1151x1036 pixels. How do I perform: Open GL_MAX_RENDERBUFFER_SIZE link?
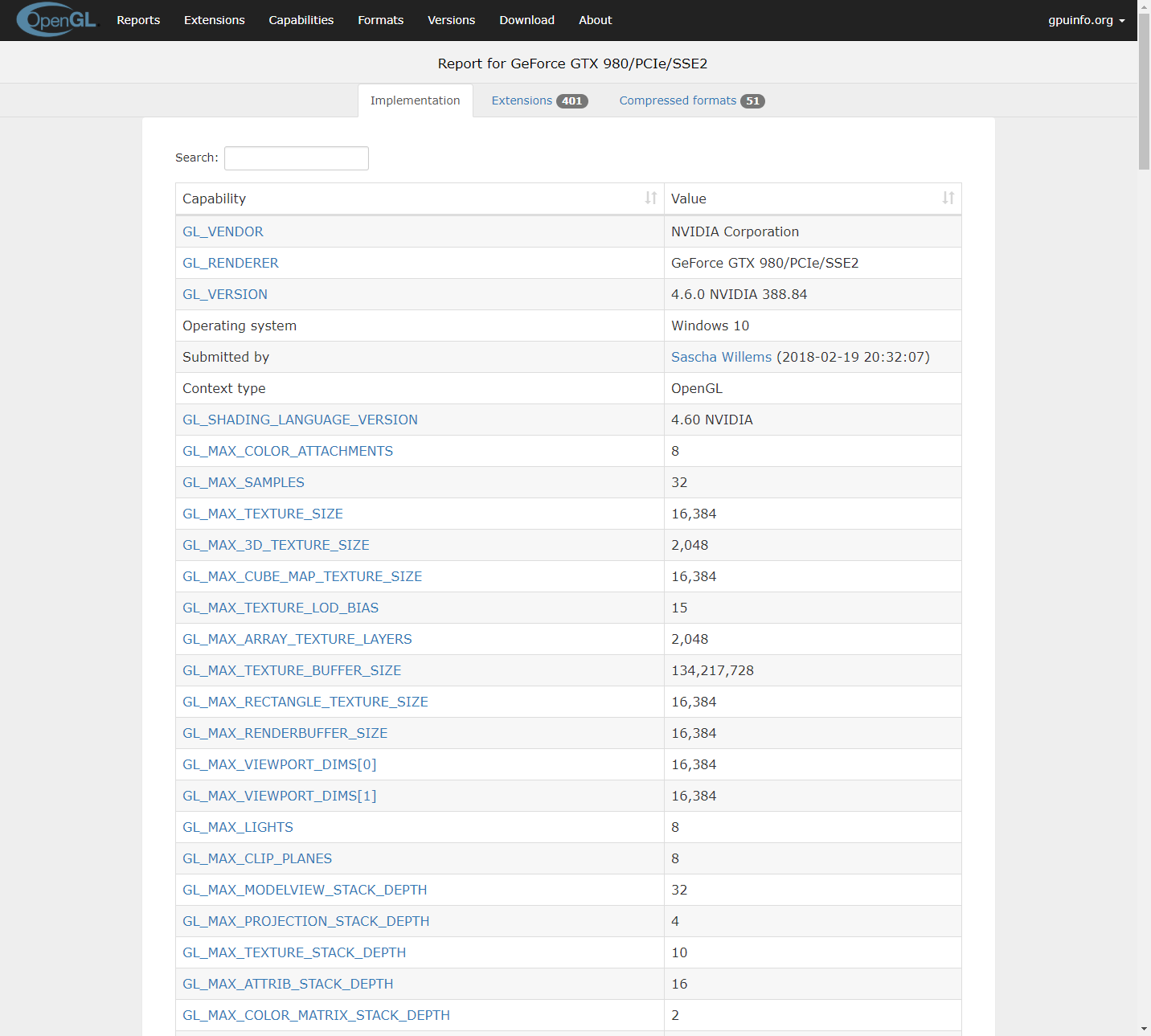click(285, 733)
